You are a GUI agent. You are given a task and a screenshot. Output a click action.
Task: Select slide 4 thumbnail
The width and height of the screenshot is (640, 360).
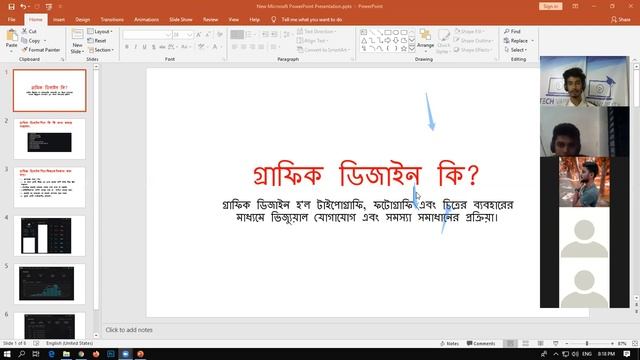click(x=49, y=236)
